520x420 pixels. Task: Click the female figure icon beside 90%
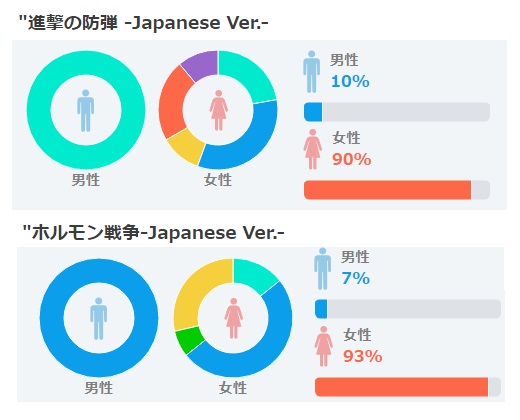tap(313, 149)
